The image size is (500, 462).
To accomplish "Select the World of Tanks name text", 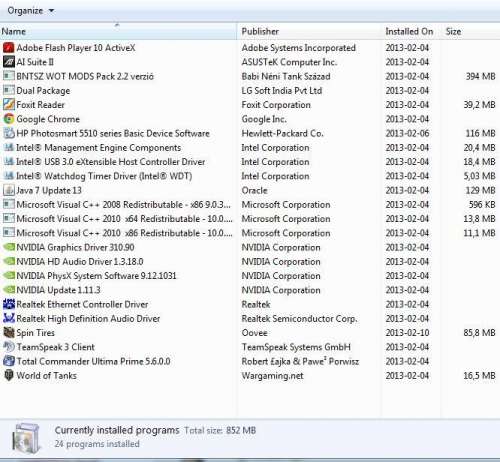I will [x=47, y=376].
